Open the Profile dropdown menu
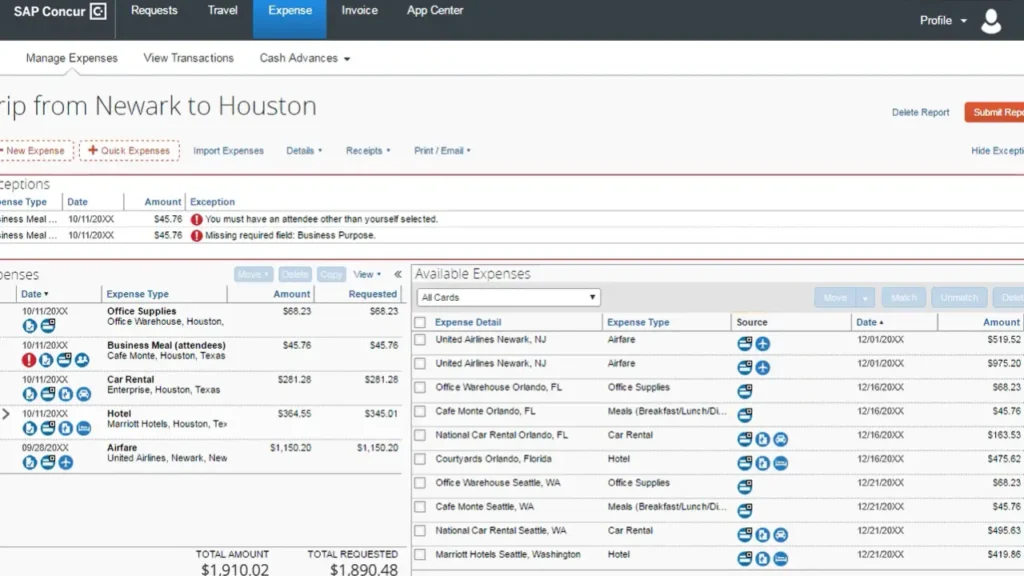Image resolution: width=1024 pixels, height=576 pixels. pos(943,21)
